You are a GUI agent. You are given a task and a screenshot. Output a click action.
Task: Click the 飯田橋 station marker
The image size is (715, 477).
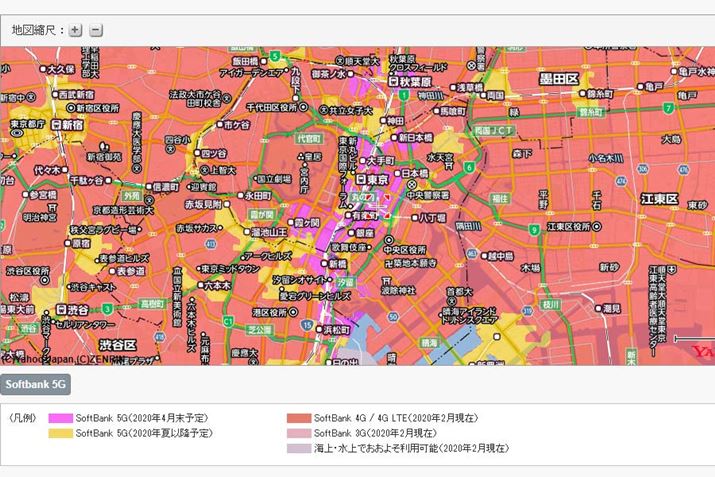(x=263, y=60)
